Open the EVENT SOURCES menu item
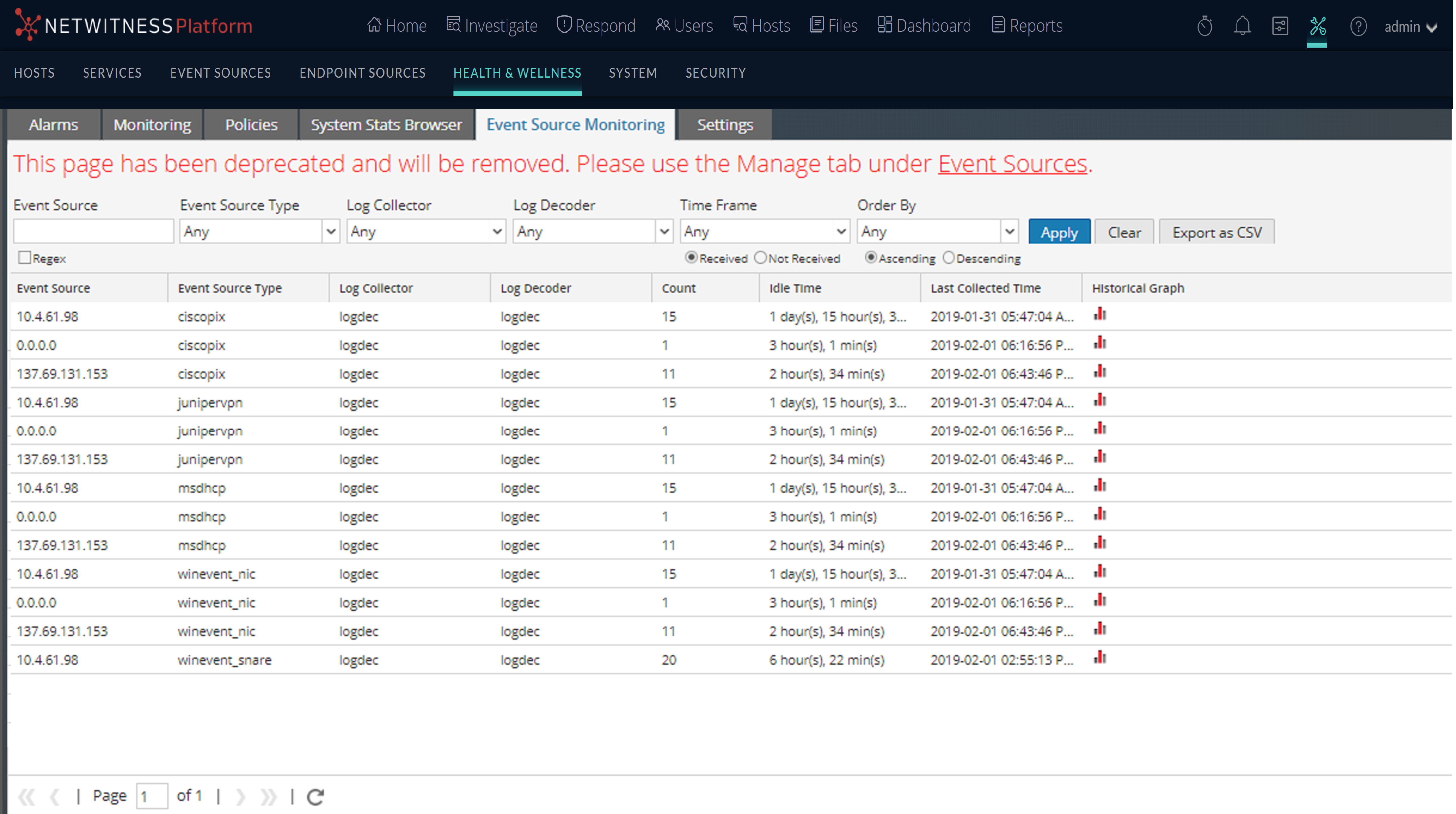This screenshot has width=1456, height=814. (220, 73)
